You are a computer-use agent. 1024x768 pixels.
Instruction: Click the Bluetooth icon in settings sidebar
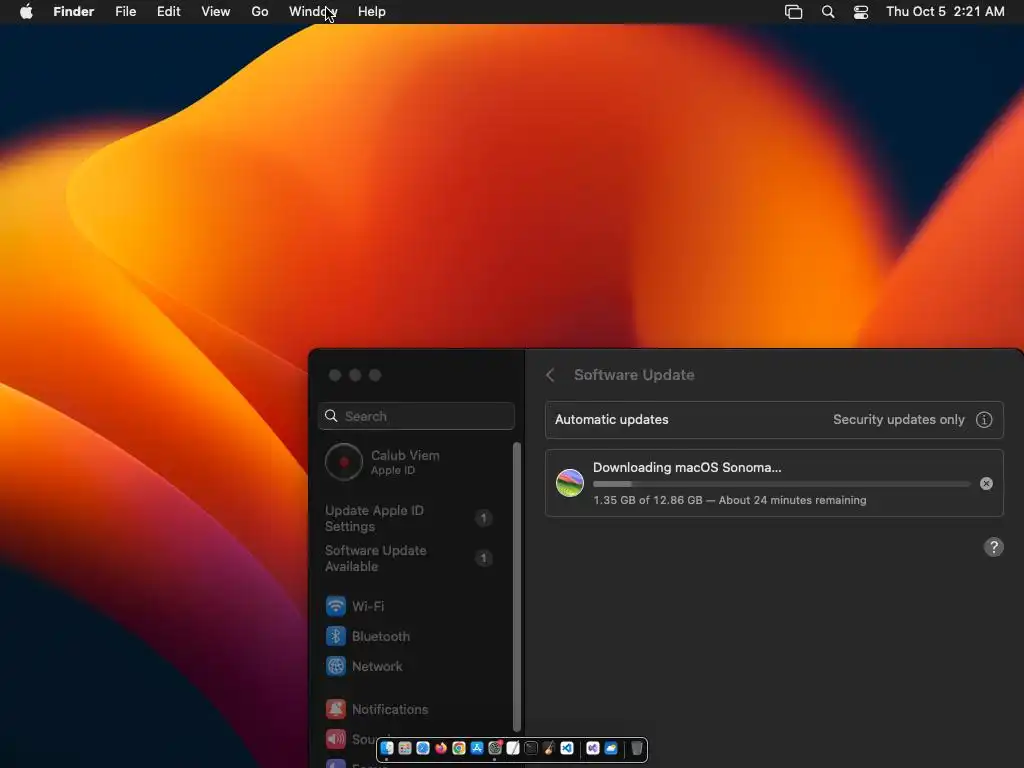336,636
